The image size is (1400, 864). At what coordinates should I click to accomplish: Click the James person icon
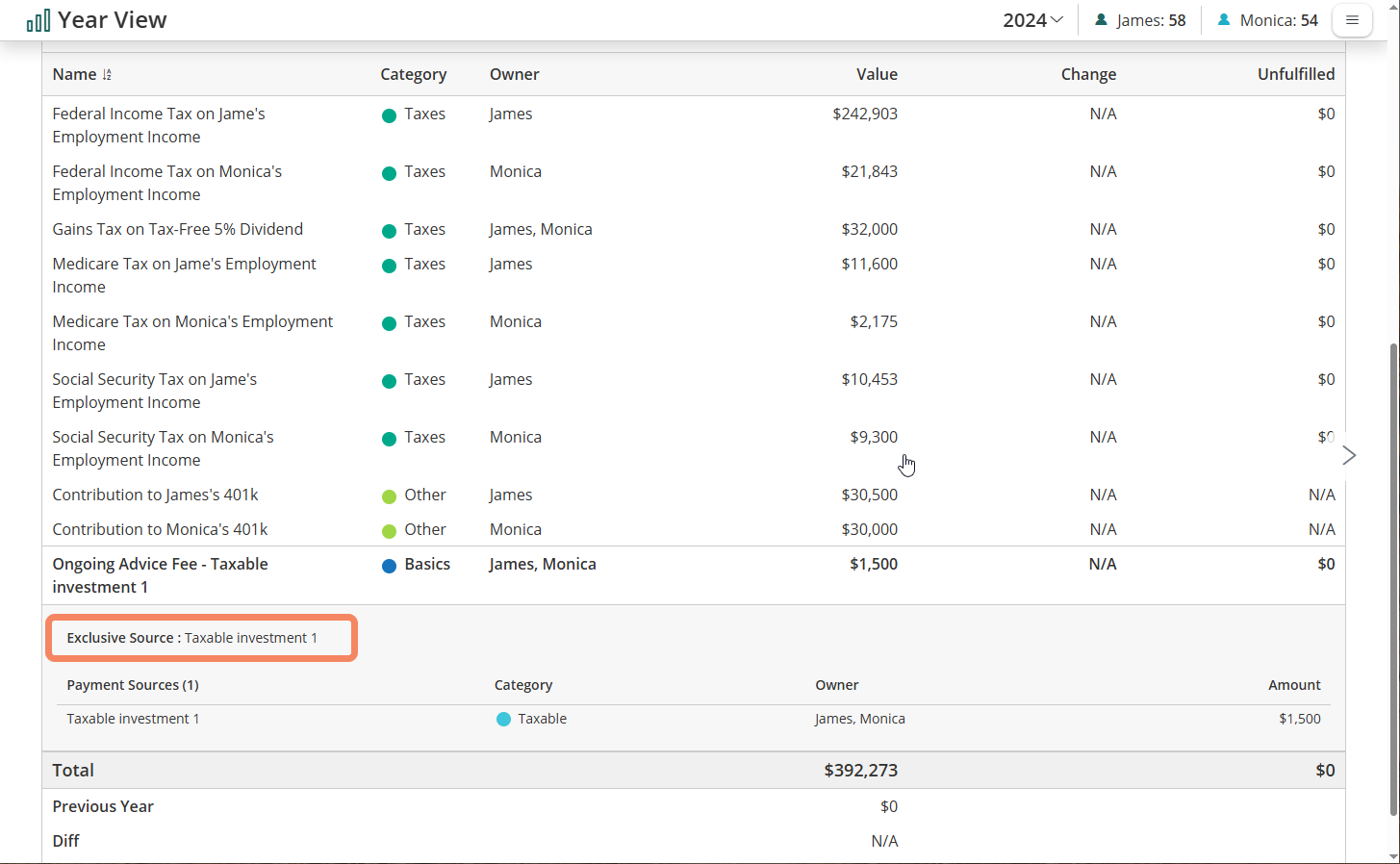pos(1101,20)
